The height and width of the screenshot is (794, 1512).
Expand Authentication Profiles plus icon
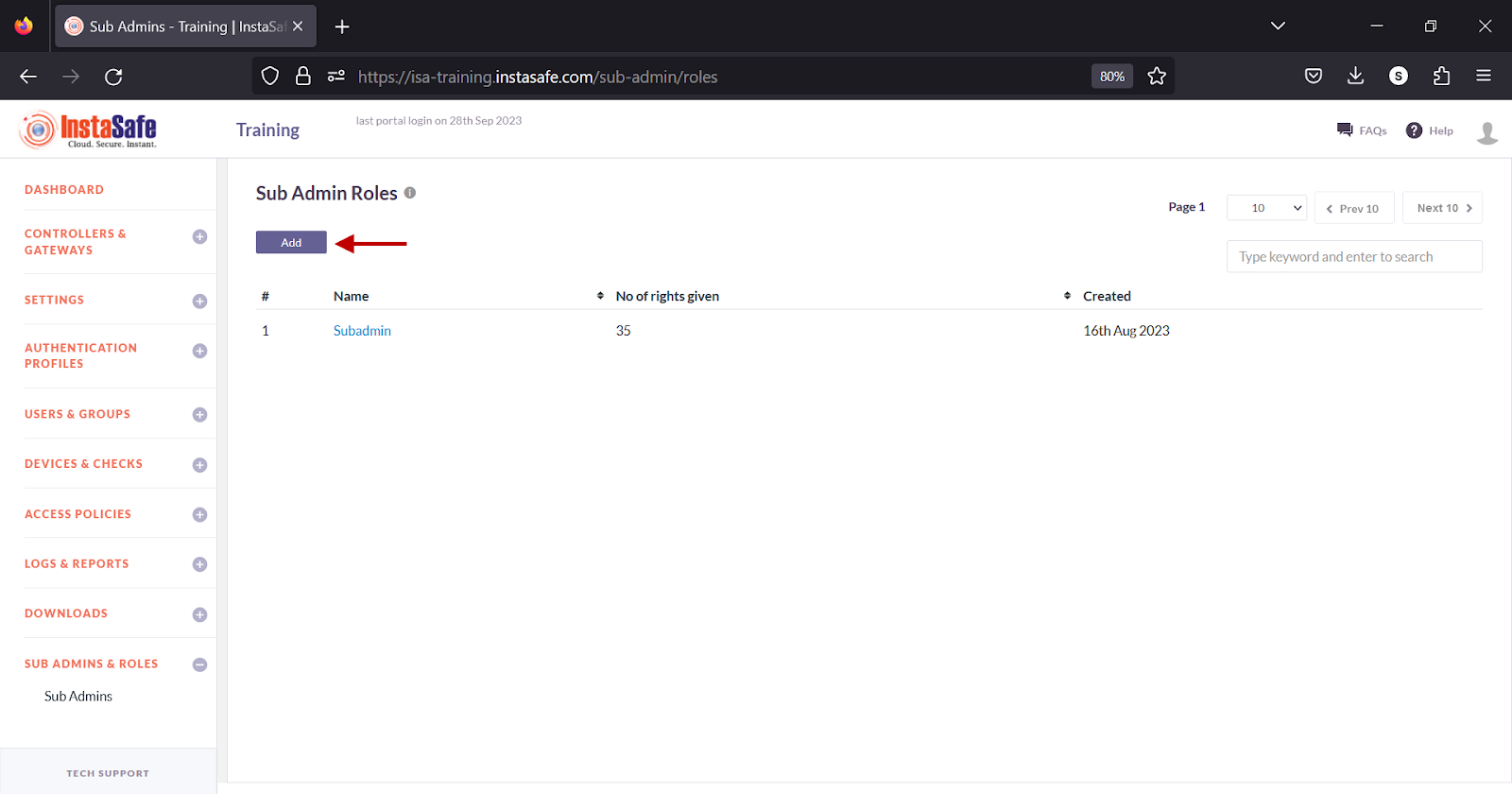tap(199, 351)
